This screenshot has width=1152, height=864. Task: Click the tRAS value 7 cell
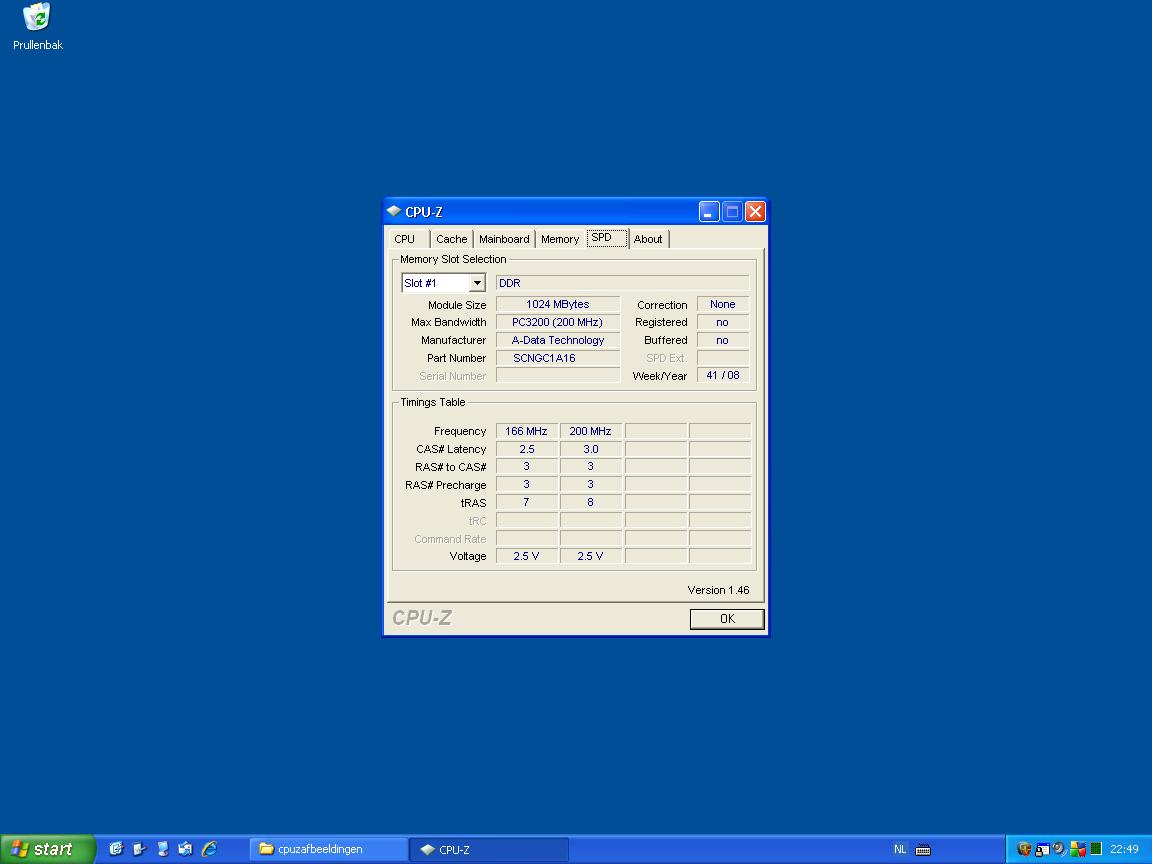click(x=527, y=503)
